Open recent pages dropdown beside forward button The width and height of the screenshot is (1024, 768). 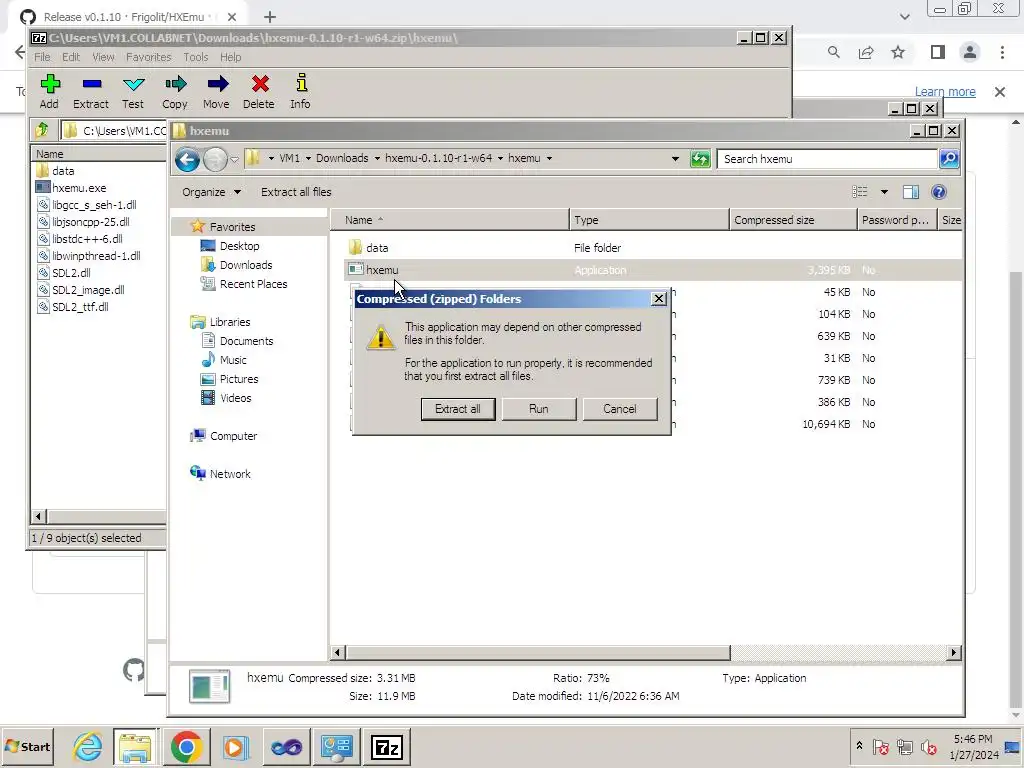[x=234, y=159]
